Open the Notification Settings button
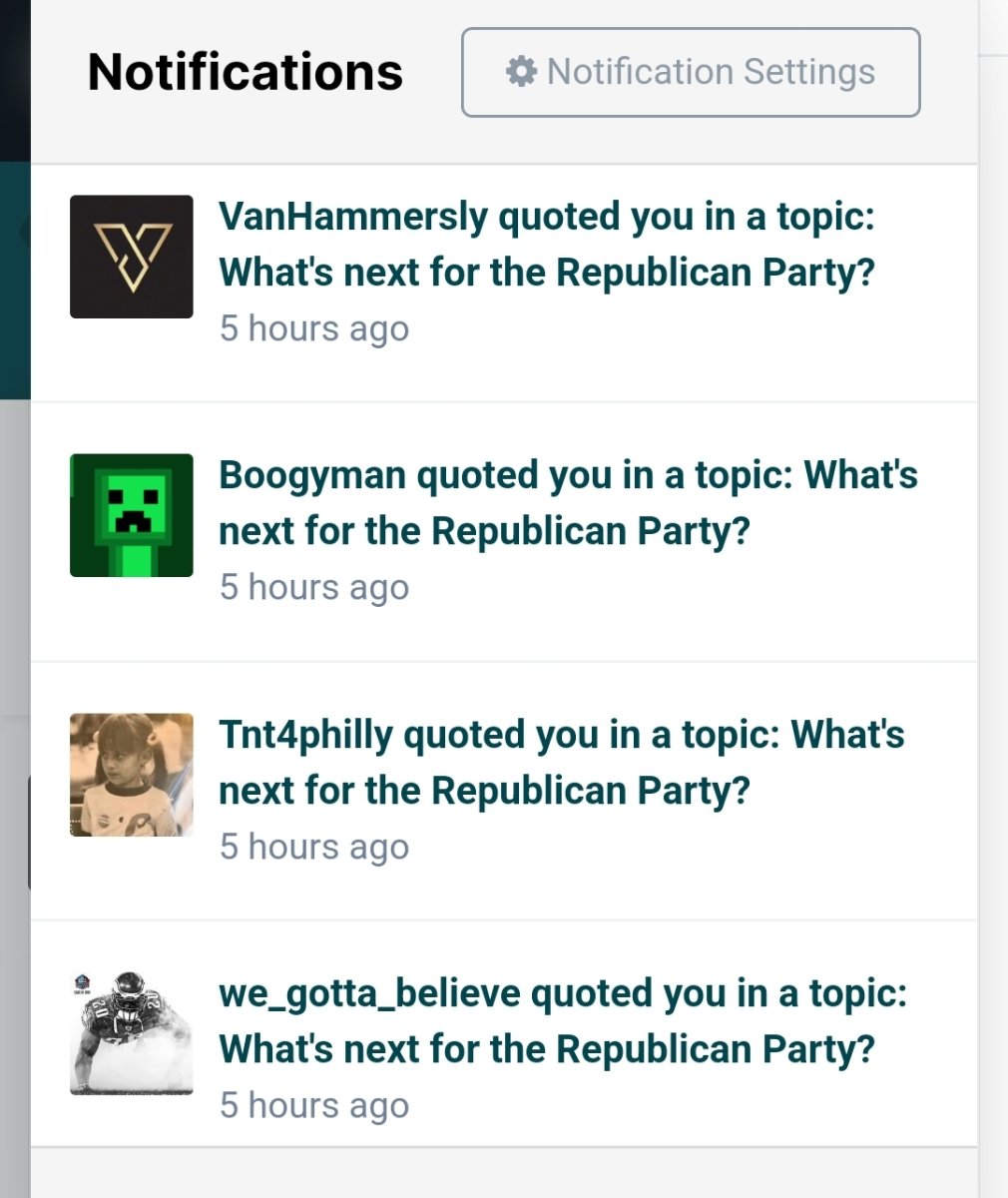 click(690, 72)
